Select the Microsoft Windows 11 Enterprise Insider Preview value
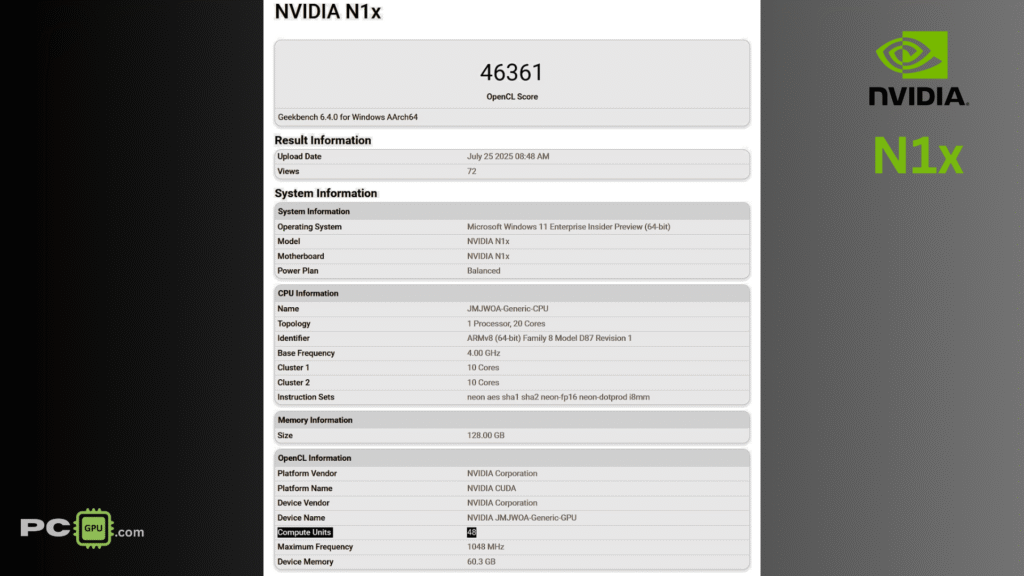The height and width of the screenshot is (576, 1024). tap(568, 227)
